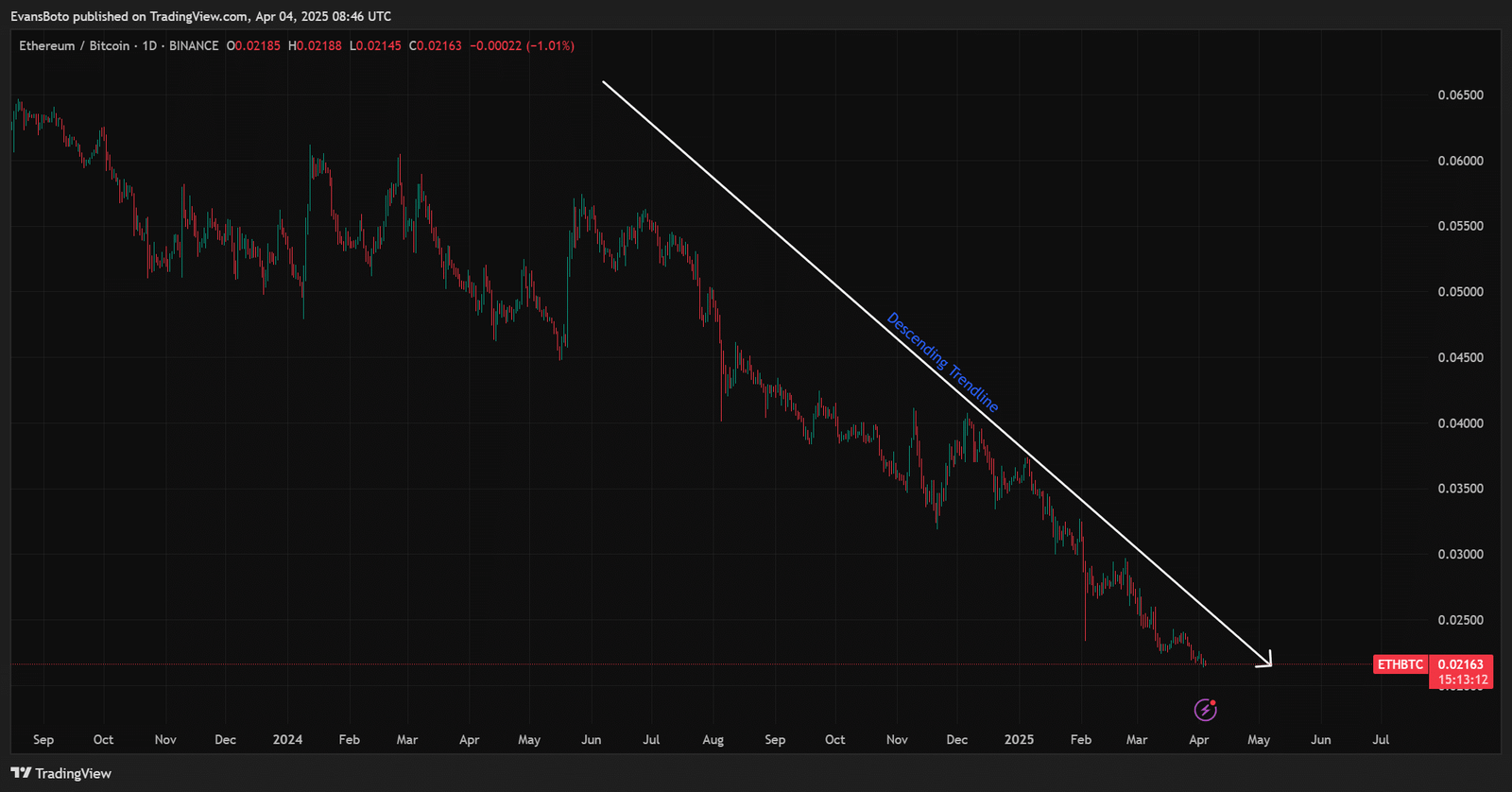Click the arrowhead at the trendline's end

(1266, 660)
